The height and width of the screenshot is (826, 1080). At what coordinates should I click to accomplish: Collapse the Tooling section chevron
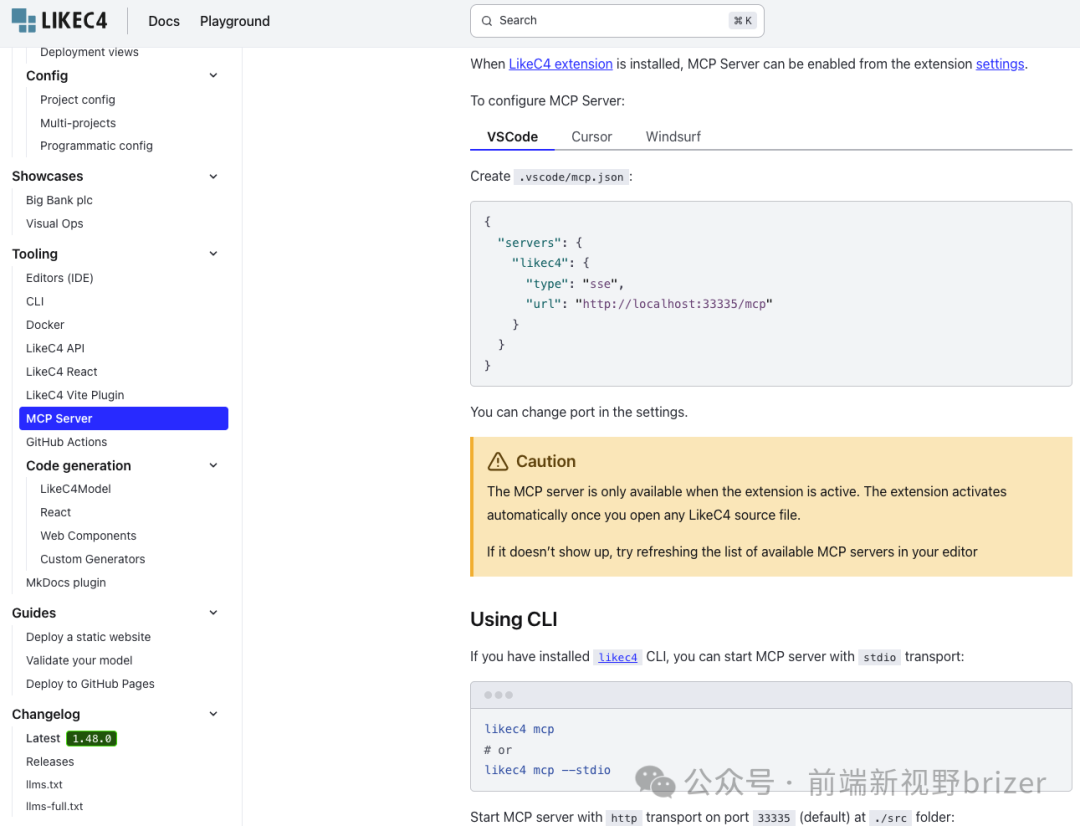(213, 254)
